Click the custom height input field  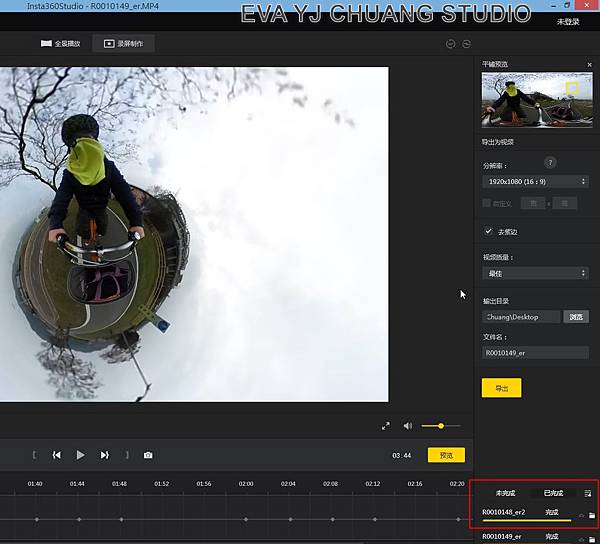pyautogui.click(x=564, y=204)
